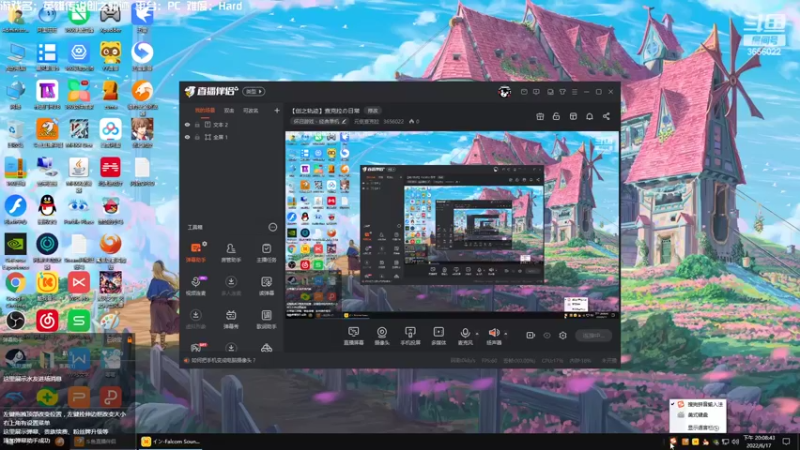Add screen capture source from bottom toolbar

(x=354, y=336)
